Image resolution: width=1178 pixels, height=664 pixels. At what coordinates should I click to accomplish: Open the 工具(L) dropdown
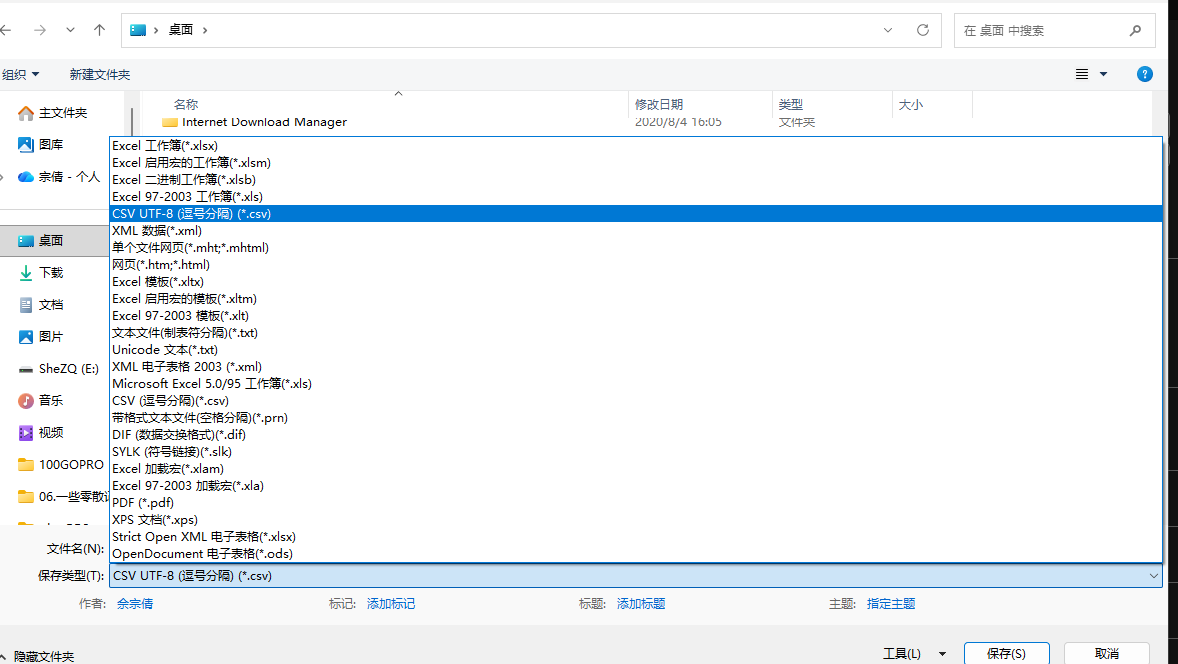[914, 653]
